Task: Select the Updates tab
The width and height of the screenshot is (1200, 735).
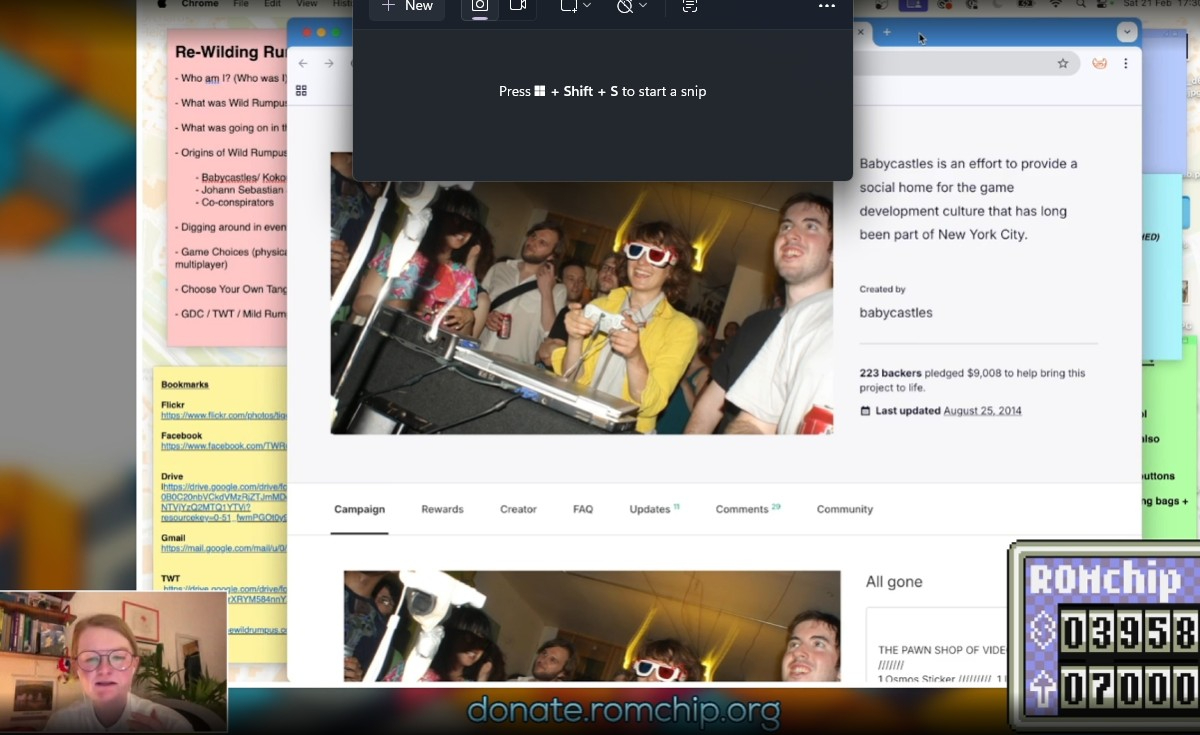Action: tap(650, 509)
